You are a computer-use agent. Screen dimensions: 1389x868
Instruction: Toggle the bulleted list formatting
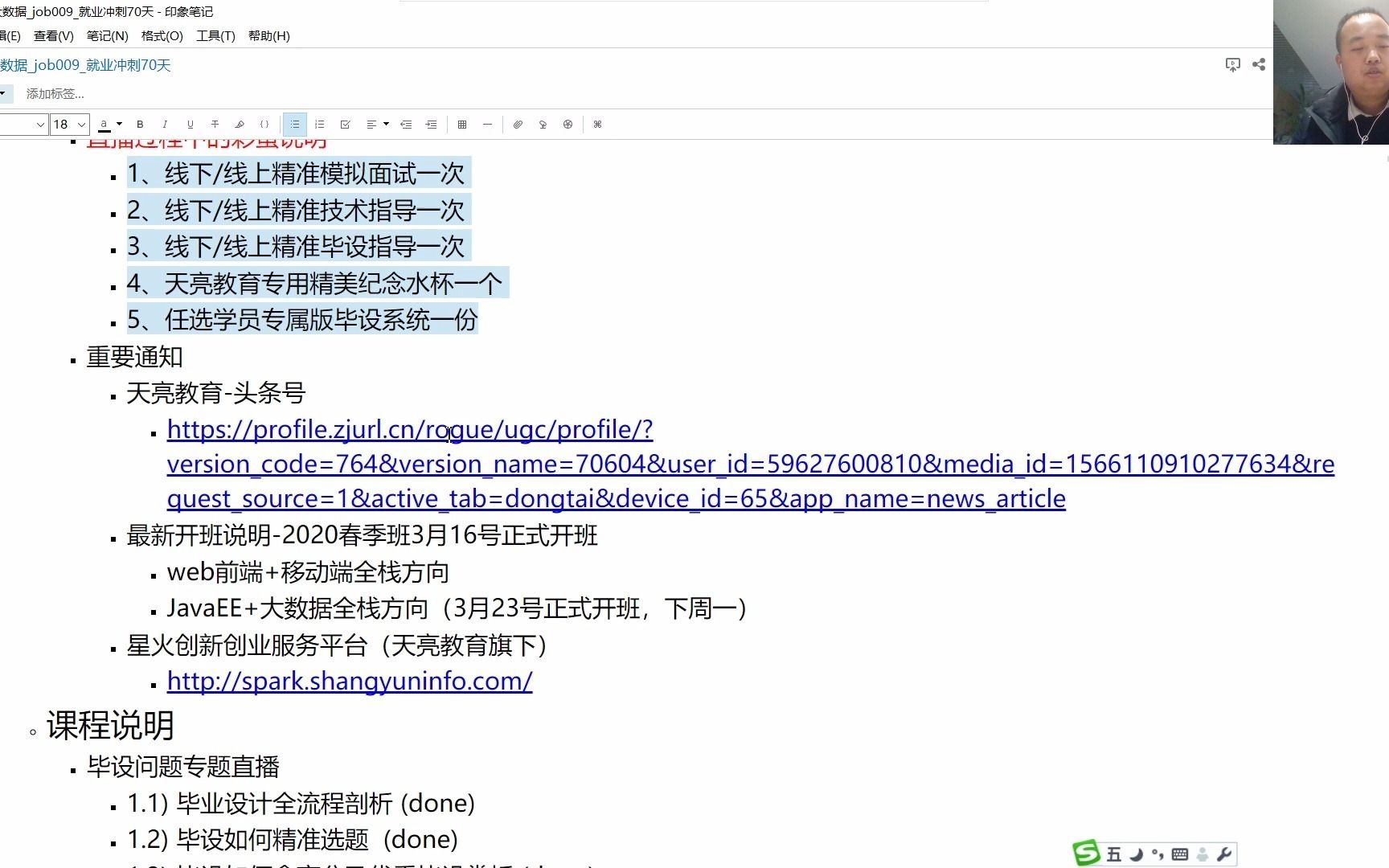coord(295,125)
